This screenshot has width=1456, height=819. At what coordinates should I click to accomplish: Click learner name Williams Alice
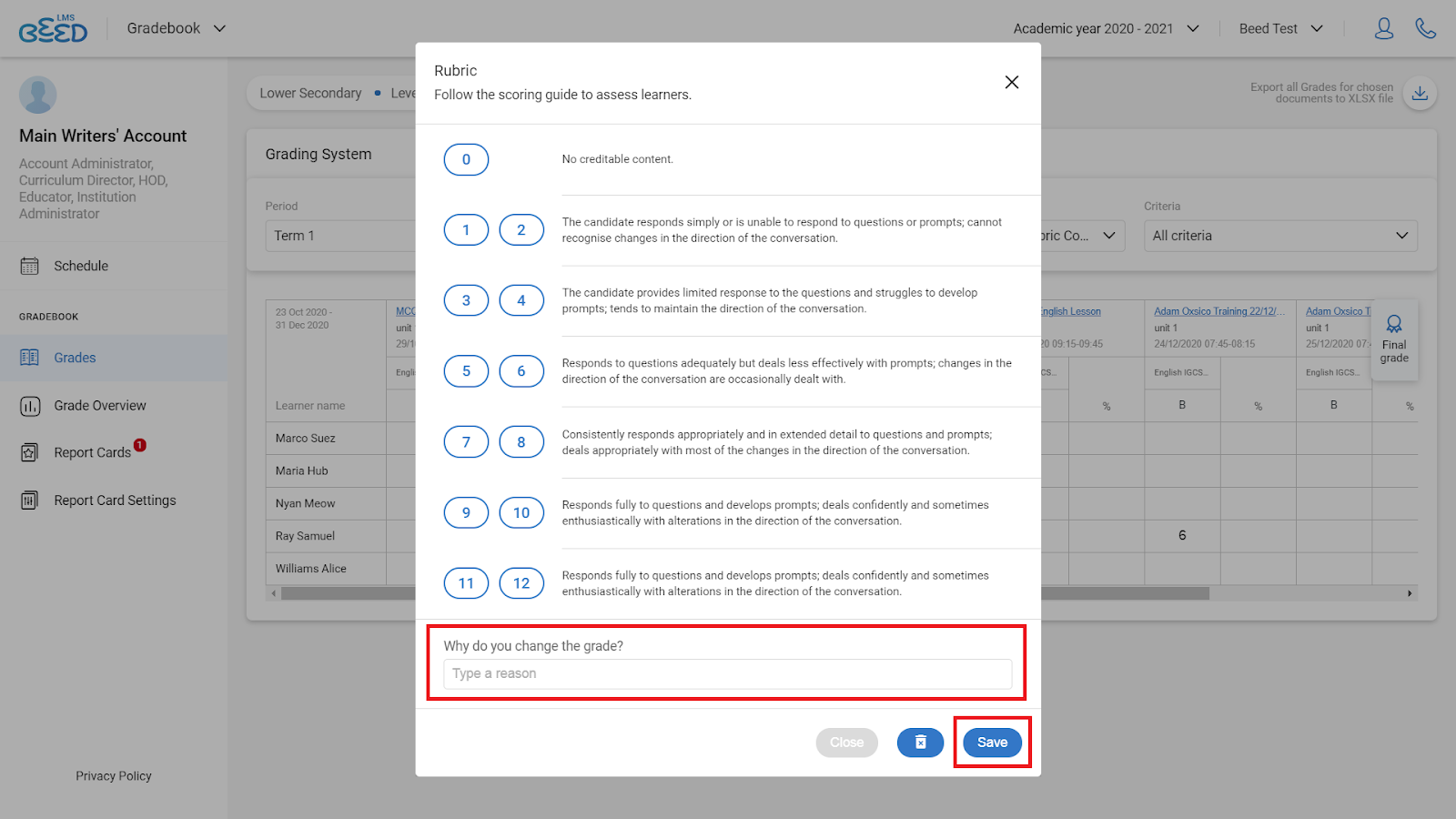coord(311,569)
